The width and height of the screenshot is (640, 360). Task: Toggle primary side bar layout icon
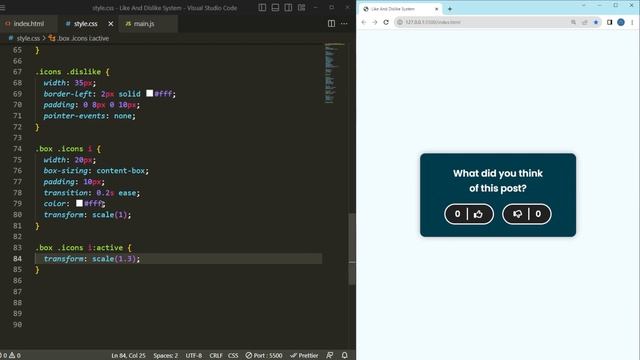point(262,8)
